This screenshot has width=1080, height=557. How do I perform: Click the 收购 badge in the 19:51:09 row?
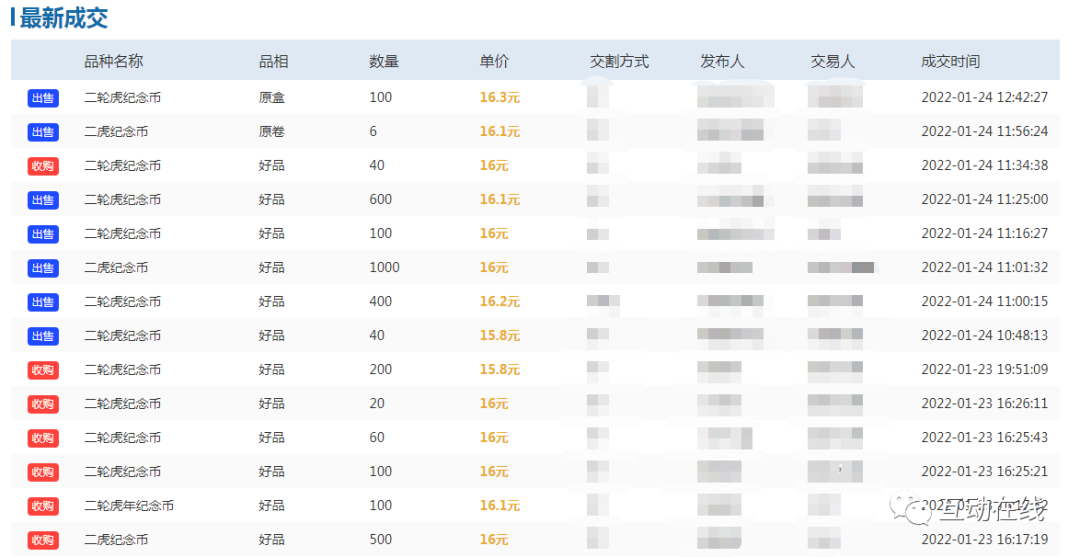click(x=43, y=370)
